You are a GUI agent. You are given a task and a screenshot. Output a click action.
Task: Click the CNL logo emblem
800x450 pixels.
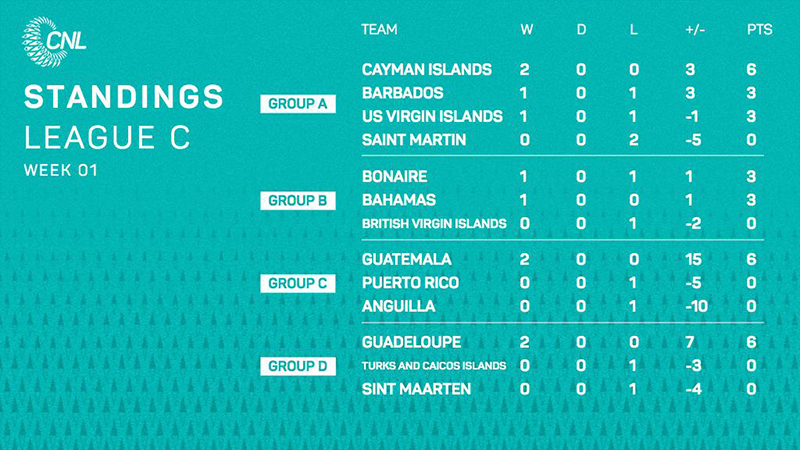tap(54, 41)
